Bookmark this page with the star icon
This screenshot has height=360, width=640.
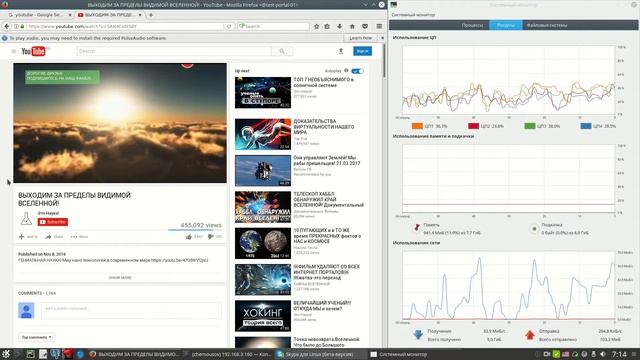tap(316, 26)
